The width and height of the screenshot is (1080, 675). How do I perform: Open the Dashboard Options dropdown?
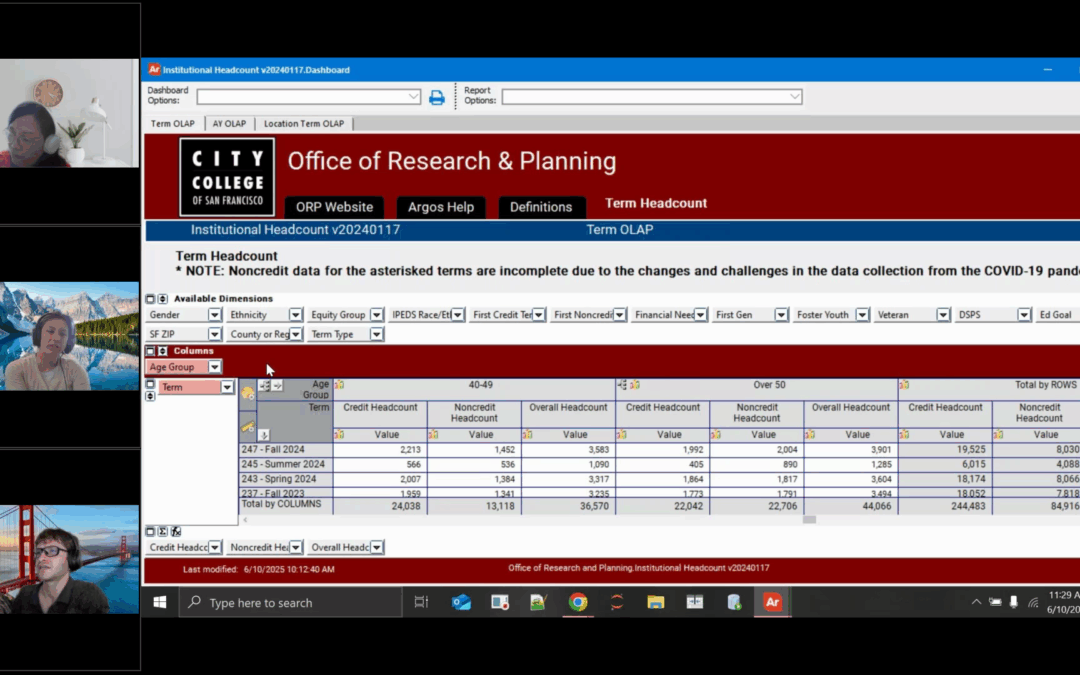coord(413,97)
